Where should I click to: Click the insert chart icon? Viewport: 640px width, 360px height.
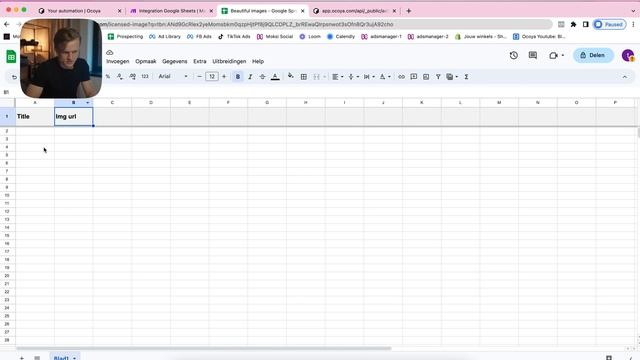coord(426,77)
